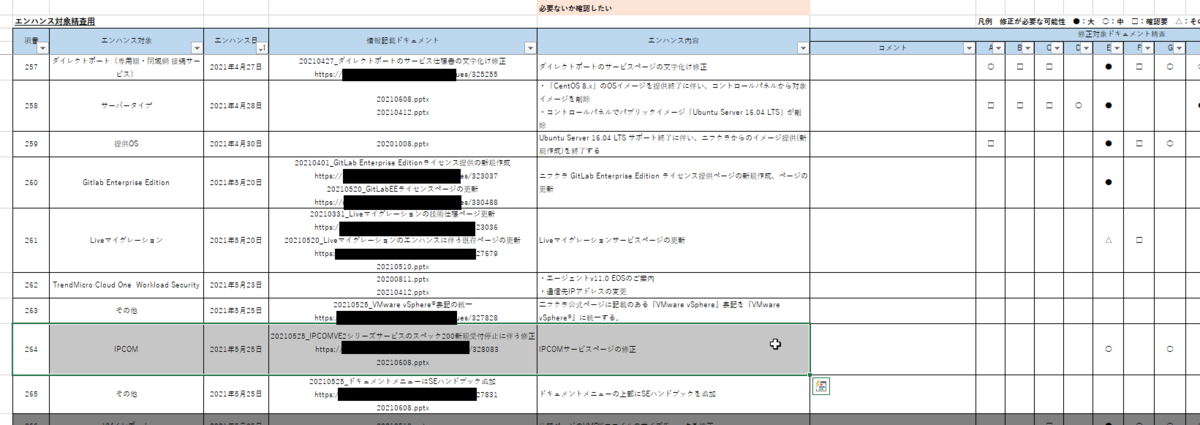Select row number cell 262

(x=31, y=285)
